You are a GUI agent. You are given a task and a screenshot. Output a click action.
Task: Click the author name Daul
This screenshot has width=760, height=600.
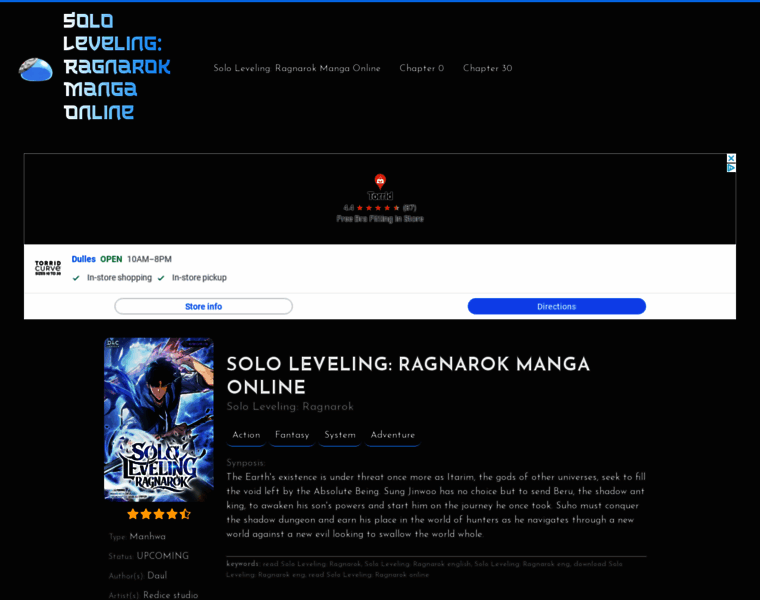(x=157, y=576)
